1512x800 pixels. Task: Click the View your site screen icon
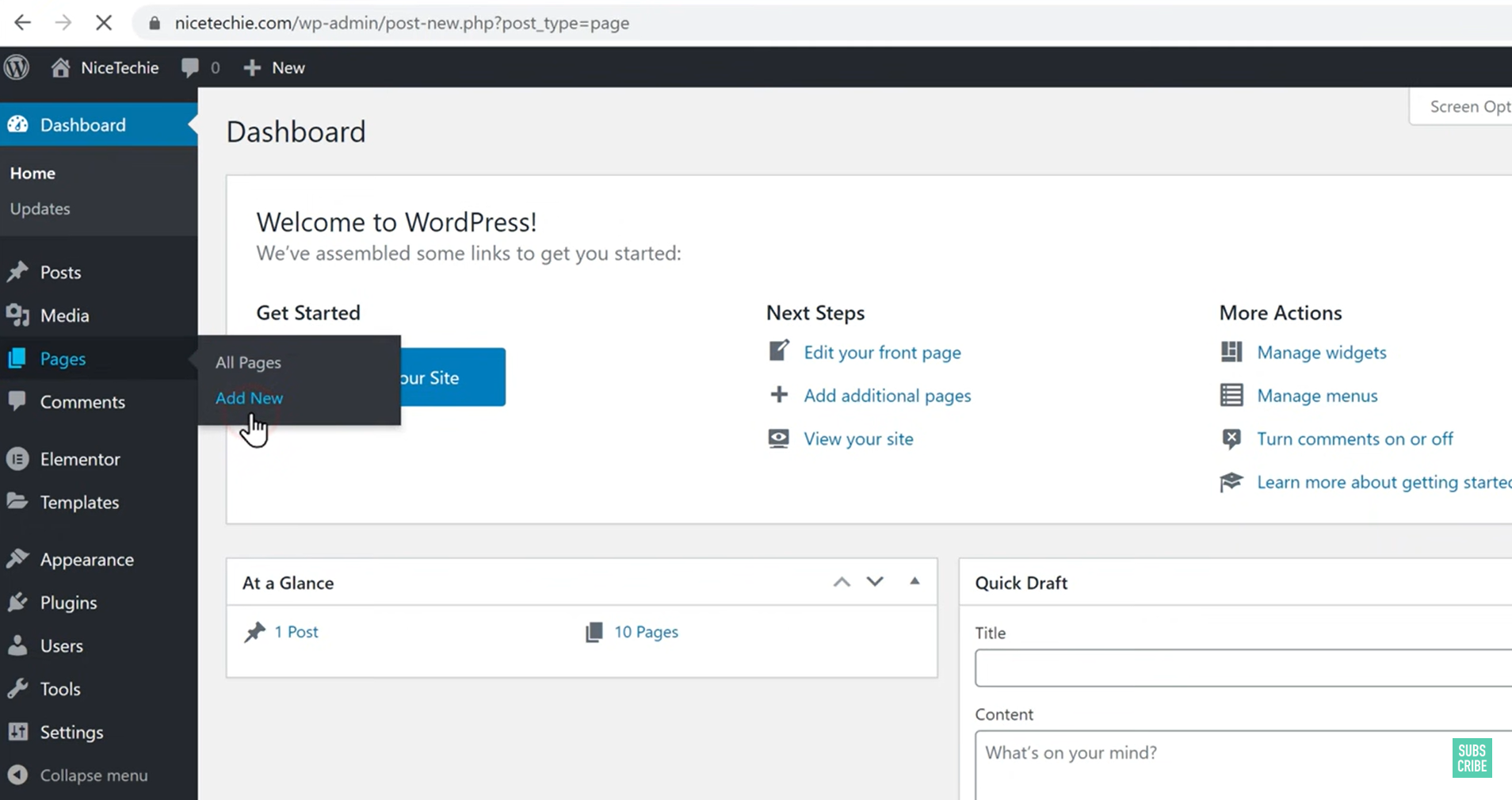coord(779,438)
